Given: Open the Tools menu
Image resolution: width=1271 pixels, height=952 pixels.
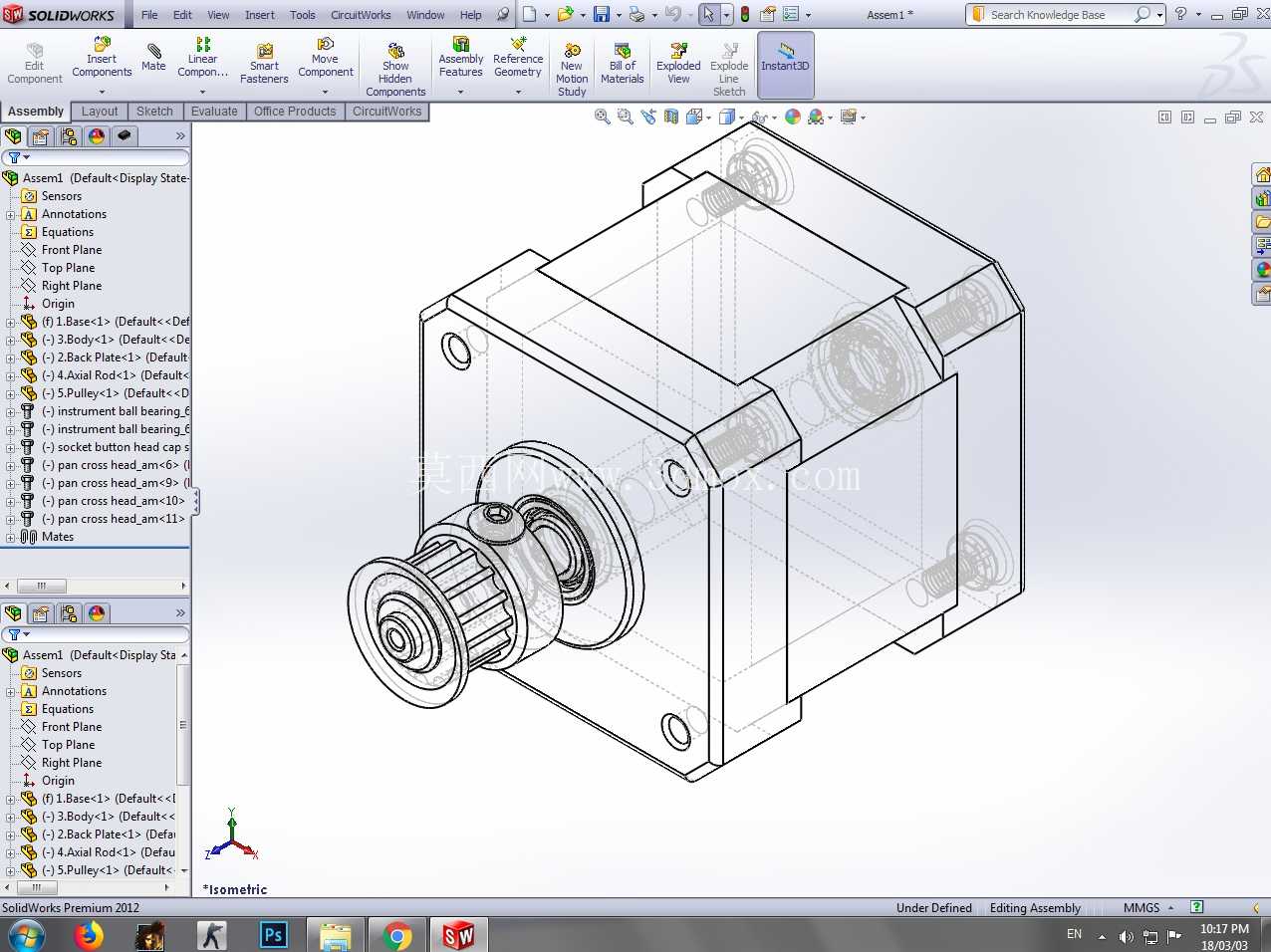Looking at the screenshot, I should [303, 15].
